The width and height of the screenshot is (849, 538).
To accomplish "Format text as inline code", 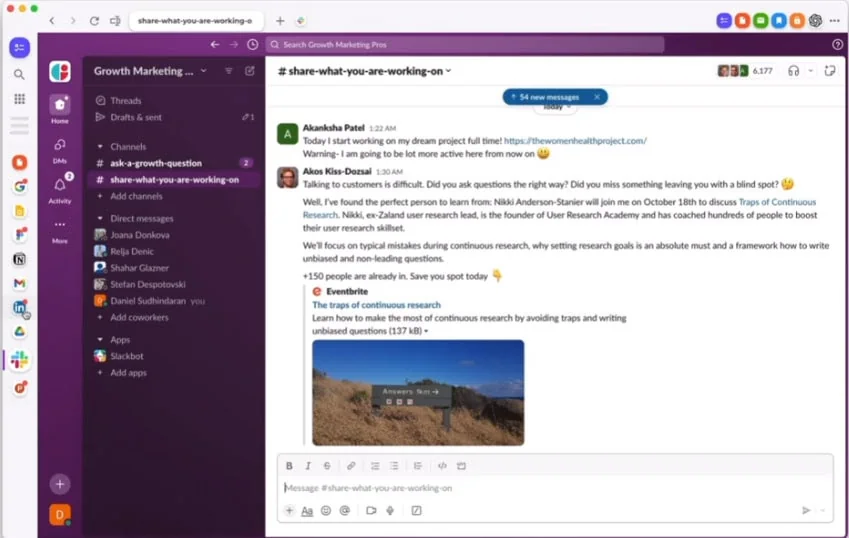I will (442, 466).
